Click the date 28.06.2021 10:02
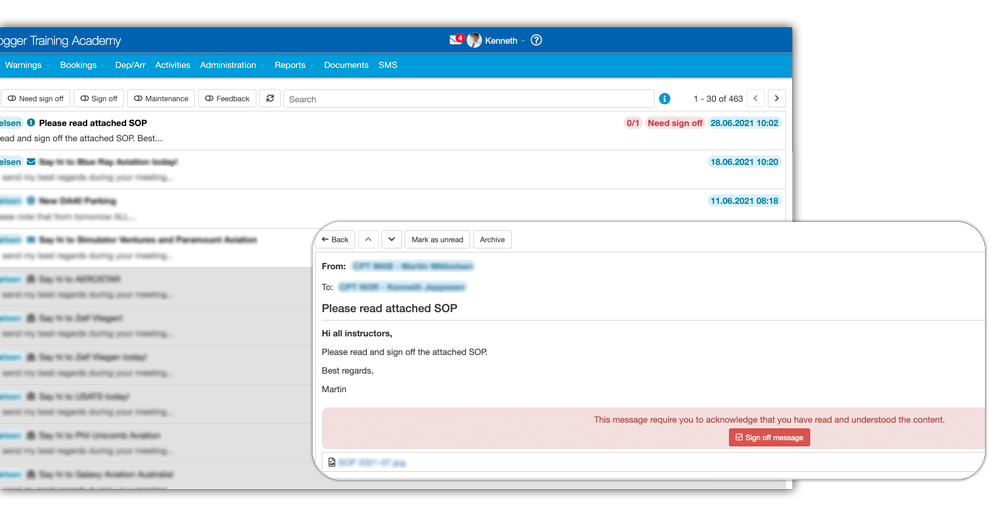This screenshot has height=516, width=1000. (744, 123)
